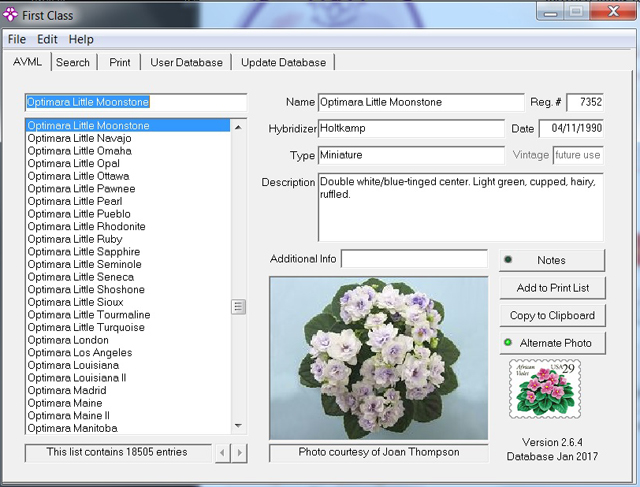Show the Alternate Photo
Viewport: 640px width, 487px height.
552,343
